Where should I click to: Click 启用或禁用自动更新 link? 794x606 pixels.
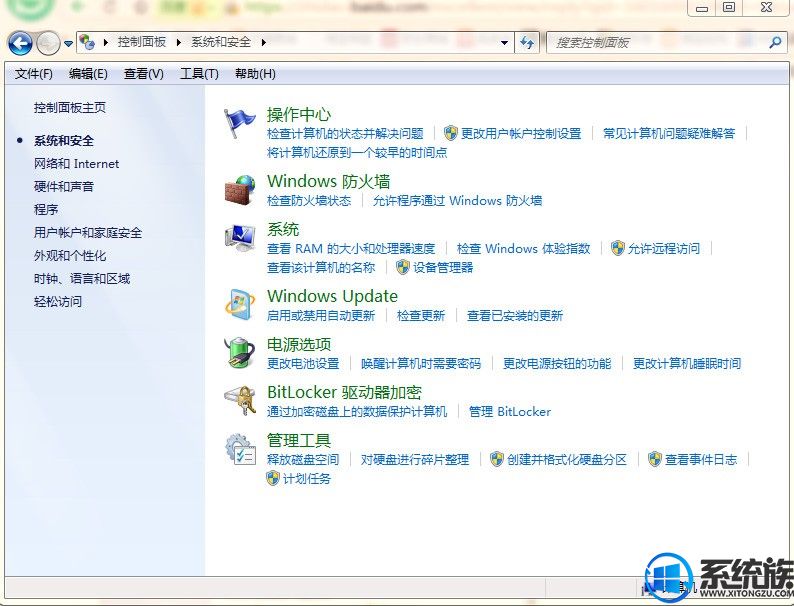pyautogui.click(x=321, y=315)
